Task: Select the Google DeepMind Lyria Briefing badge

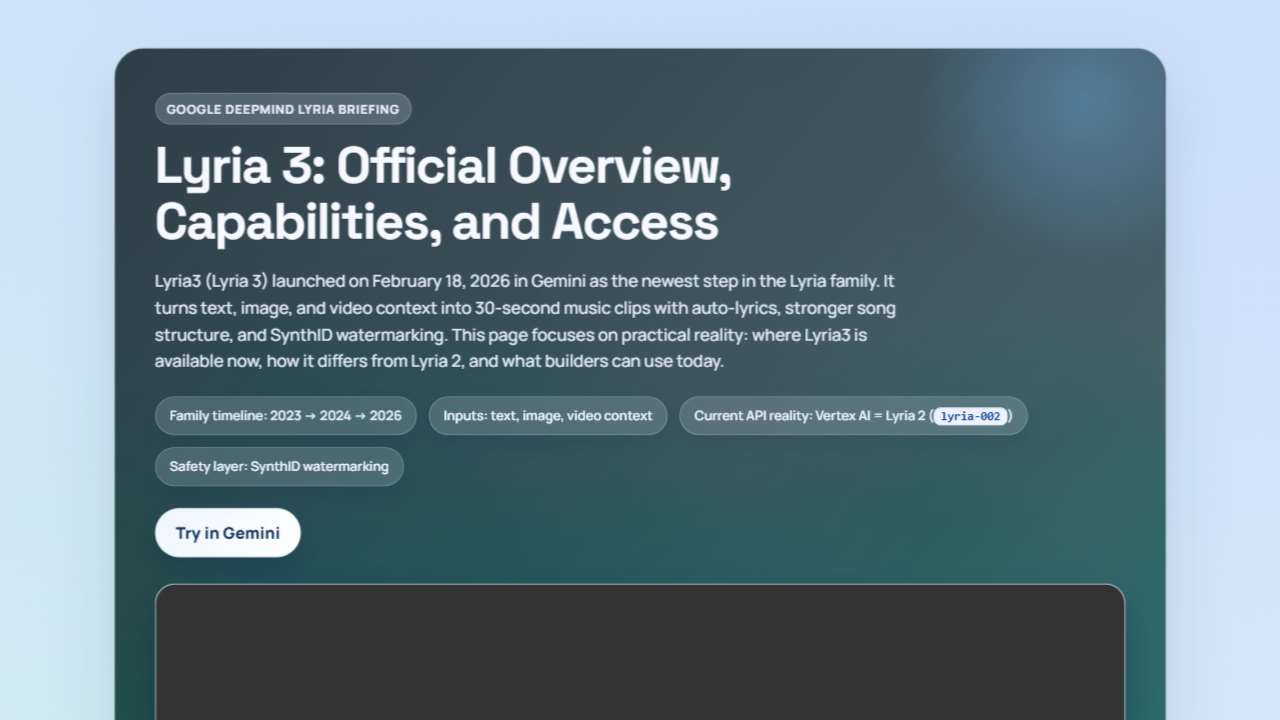Action: [x=282, y=109]
